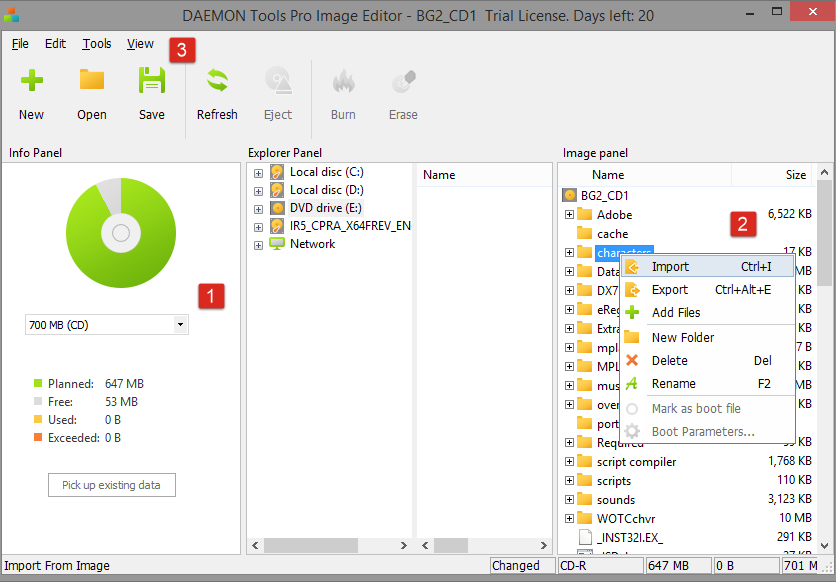The width and height of the screenshot is (836, 582).
Task: Click the Name column header in Explorer Panel
Action: click(x=484, y=175)
